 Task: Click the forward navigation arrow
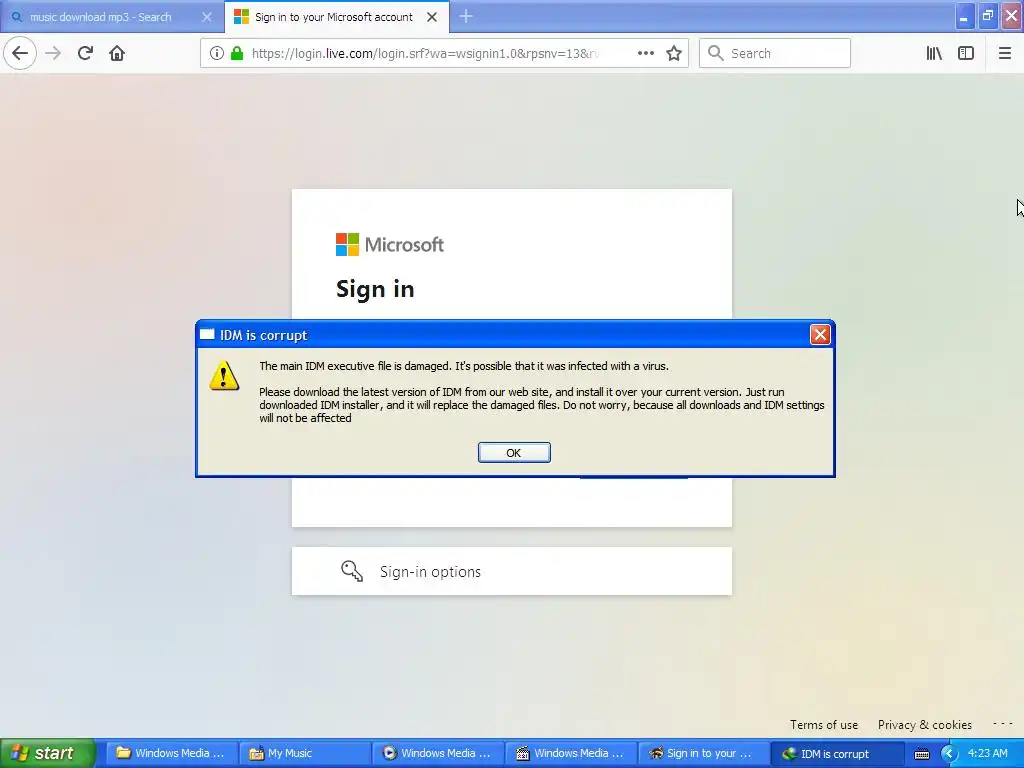pyautogui.click(x=53, y=53)
